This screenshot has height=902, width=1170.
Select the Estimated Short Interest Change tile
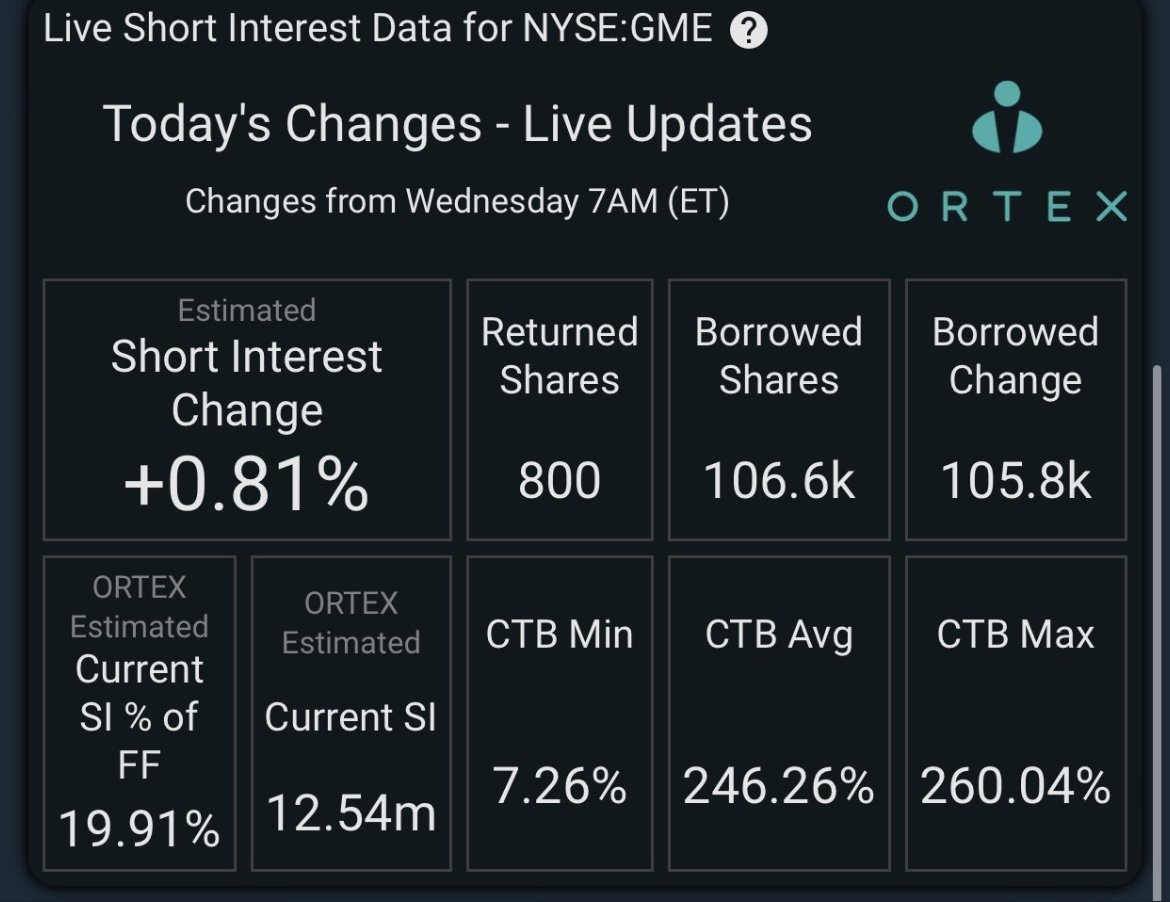(247, 410)
